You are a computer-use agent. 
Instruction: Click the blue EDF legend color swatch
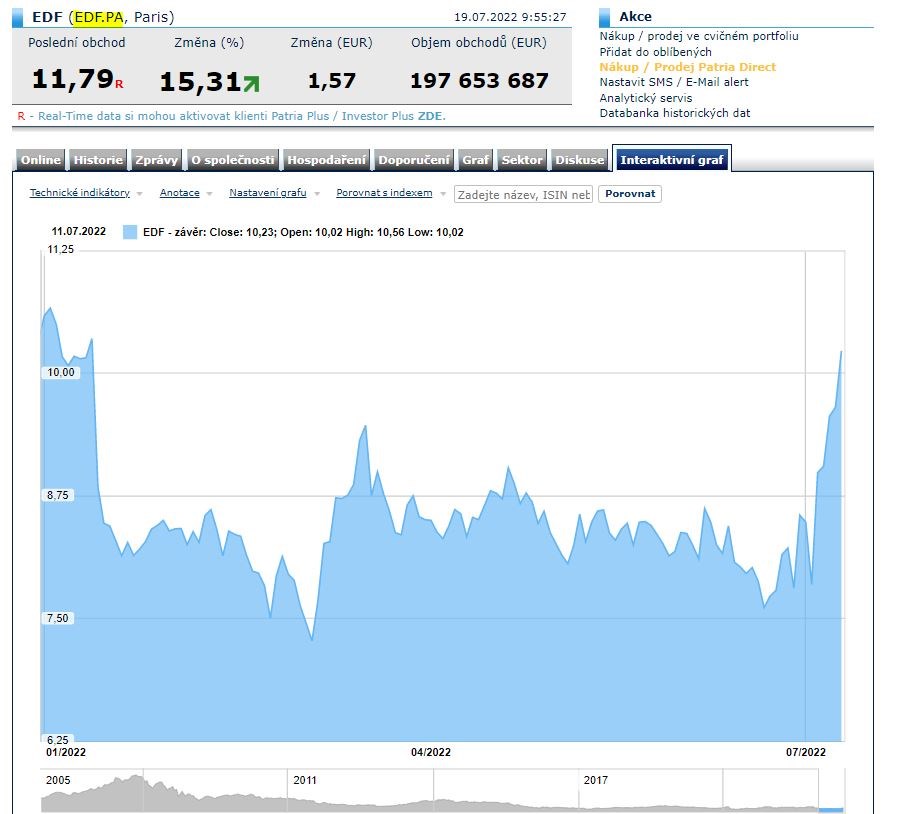tap(129, 232)
